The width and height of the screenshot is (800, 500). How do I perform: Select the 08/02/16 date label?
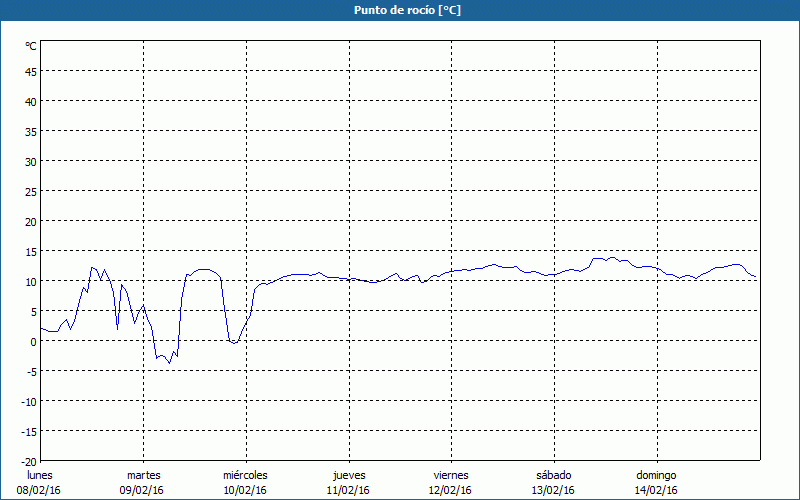pos(39,490)
